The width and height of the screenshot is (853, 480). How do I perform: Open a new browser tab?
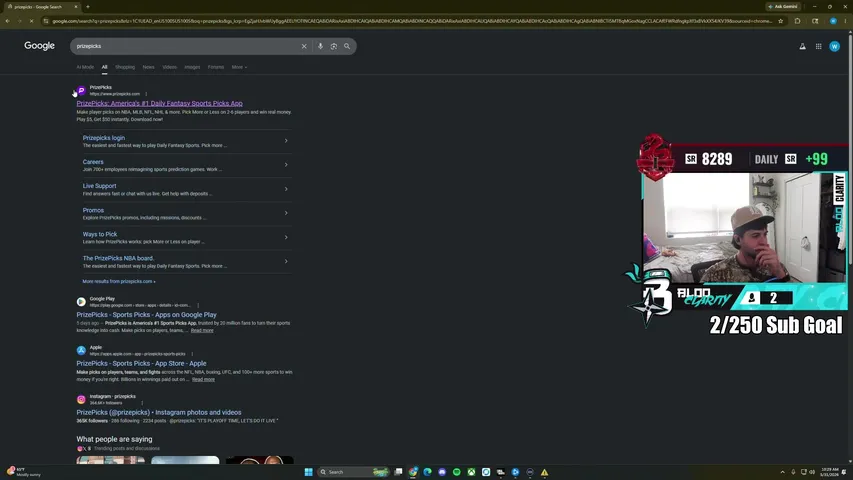click(88, 7)
